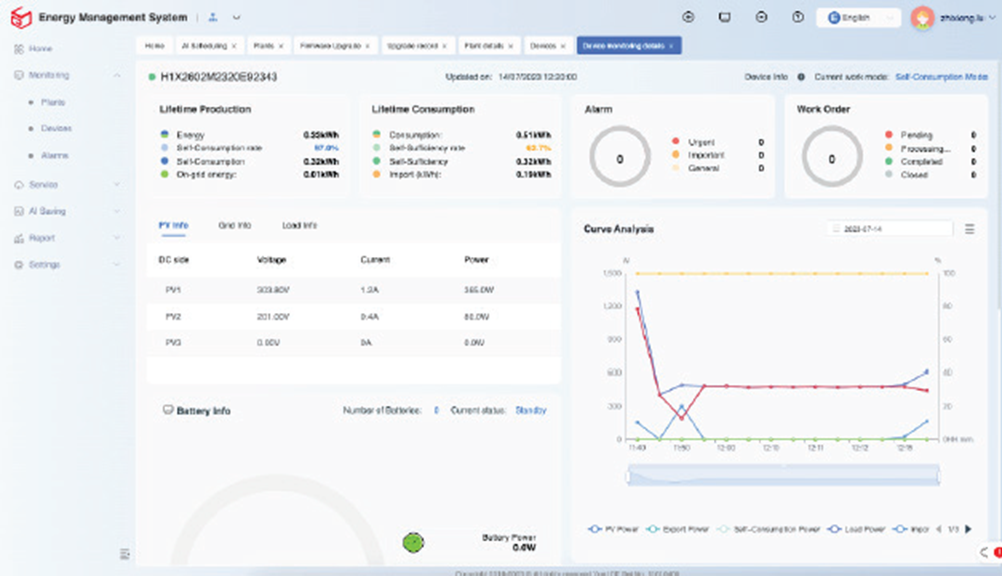Click the Standby battery status link
Screen dimensions: 1002x576
coord(531,410)
